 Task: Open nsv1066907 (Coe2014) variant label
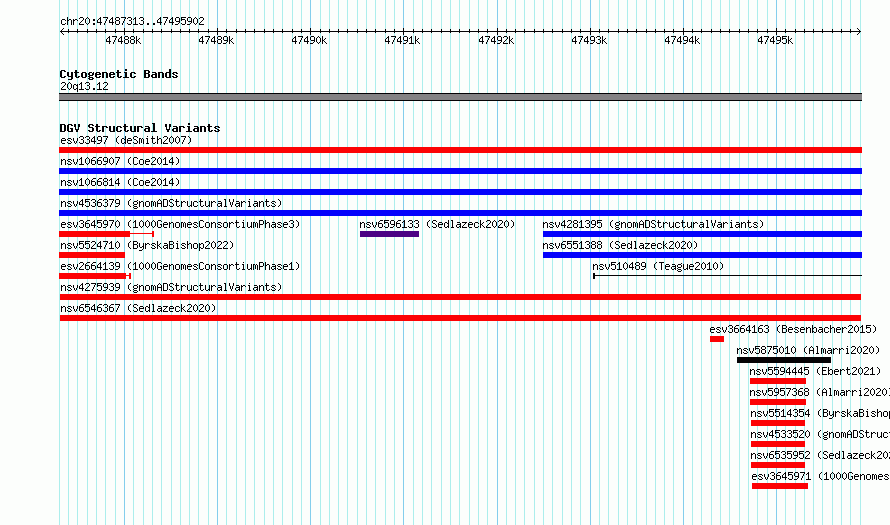point(120,161)
